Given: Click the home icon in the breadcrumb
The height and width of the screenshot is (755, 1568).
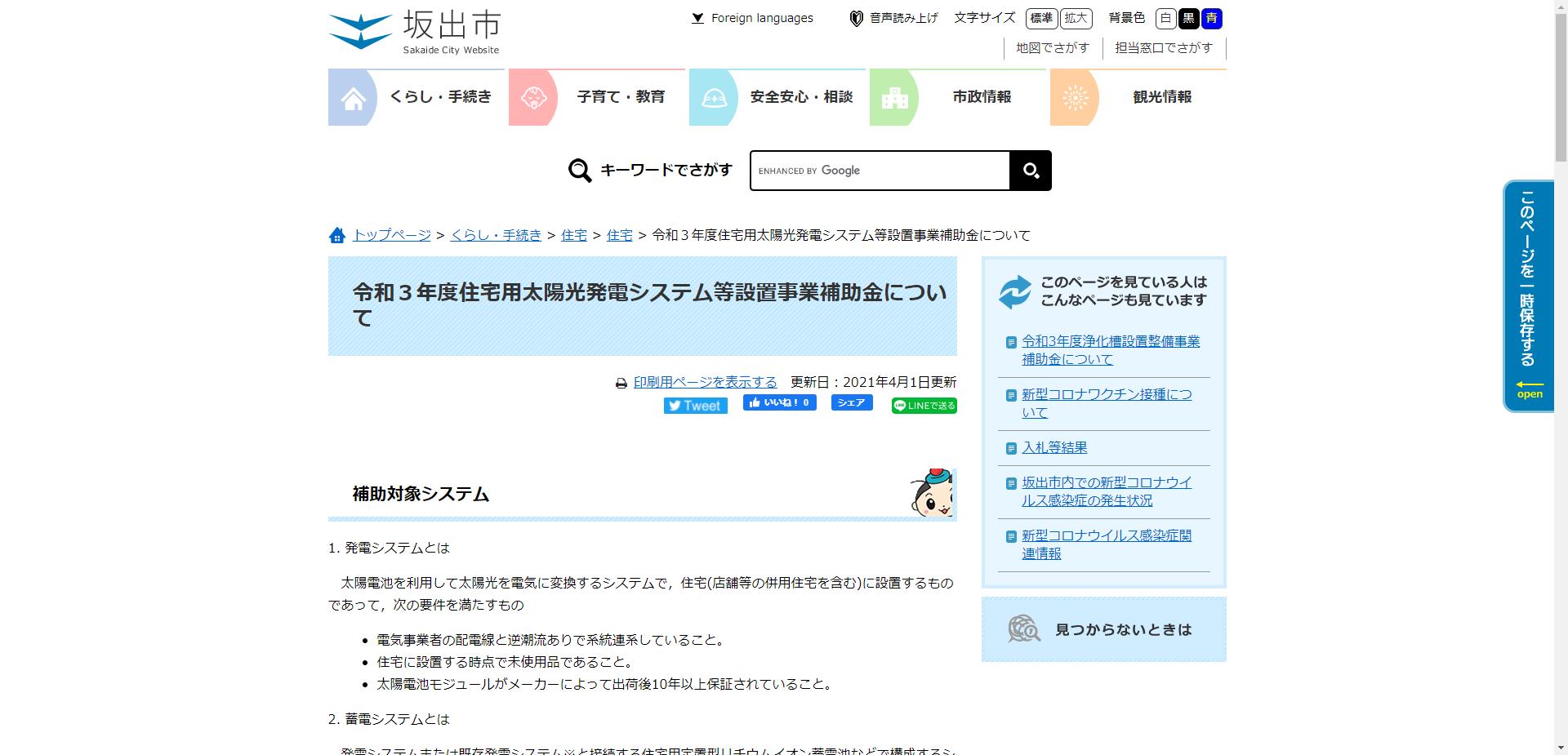Looking at the screenshot, I should point(337,235).
